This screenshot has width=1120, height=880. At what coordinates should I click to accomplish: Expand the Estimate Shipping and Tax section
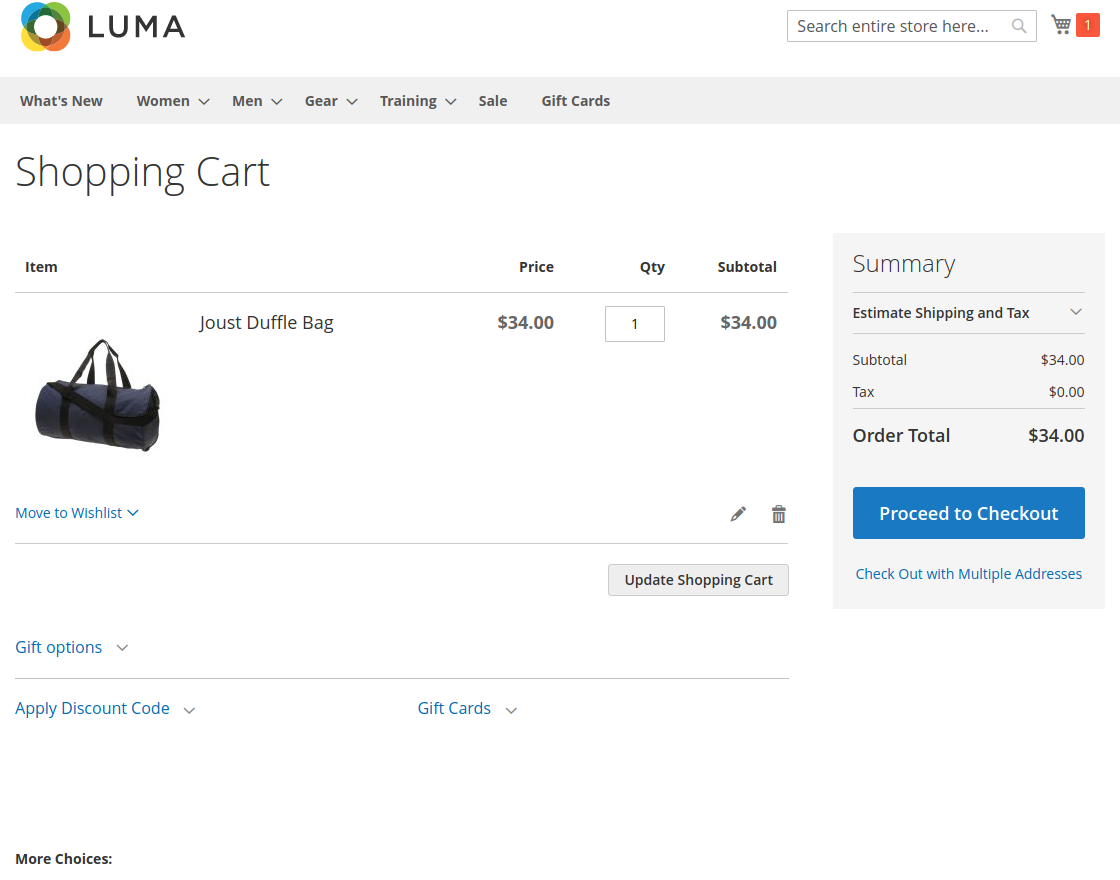coord(941,313)
